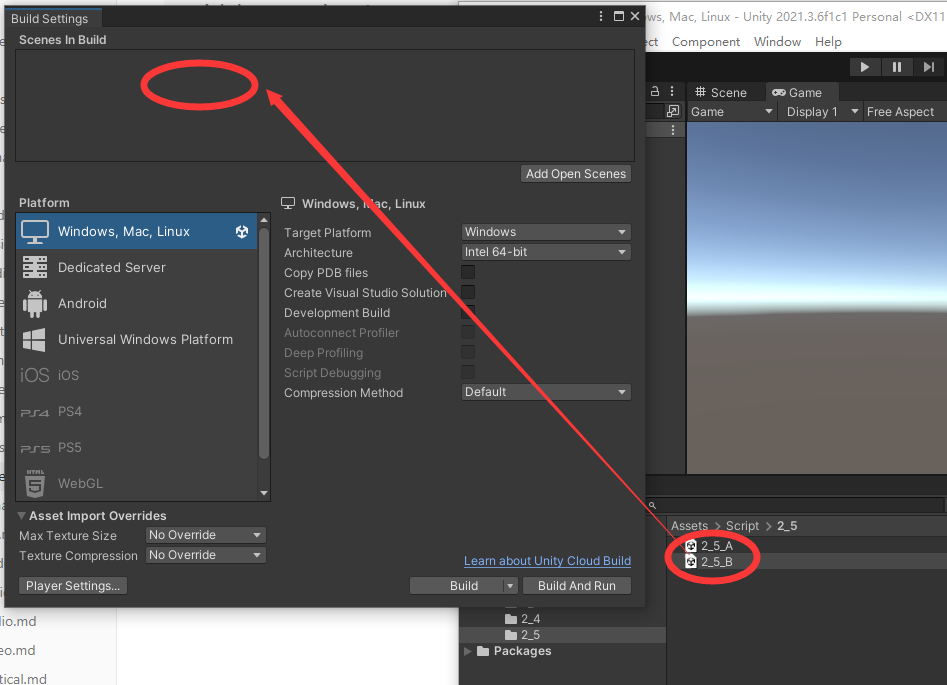
Task: Open Build Settings kebab menu
Action: tap(601, 16)
